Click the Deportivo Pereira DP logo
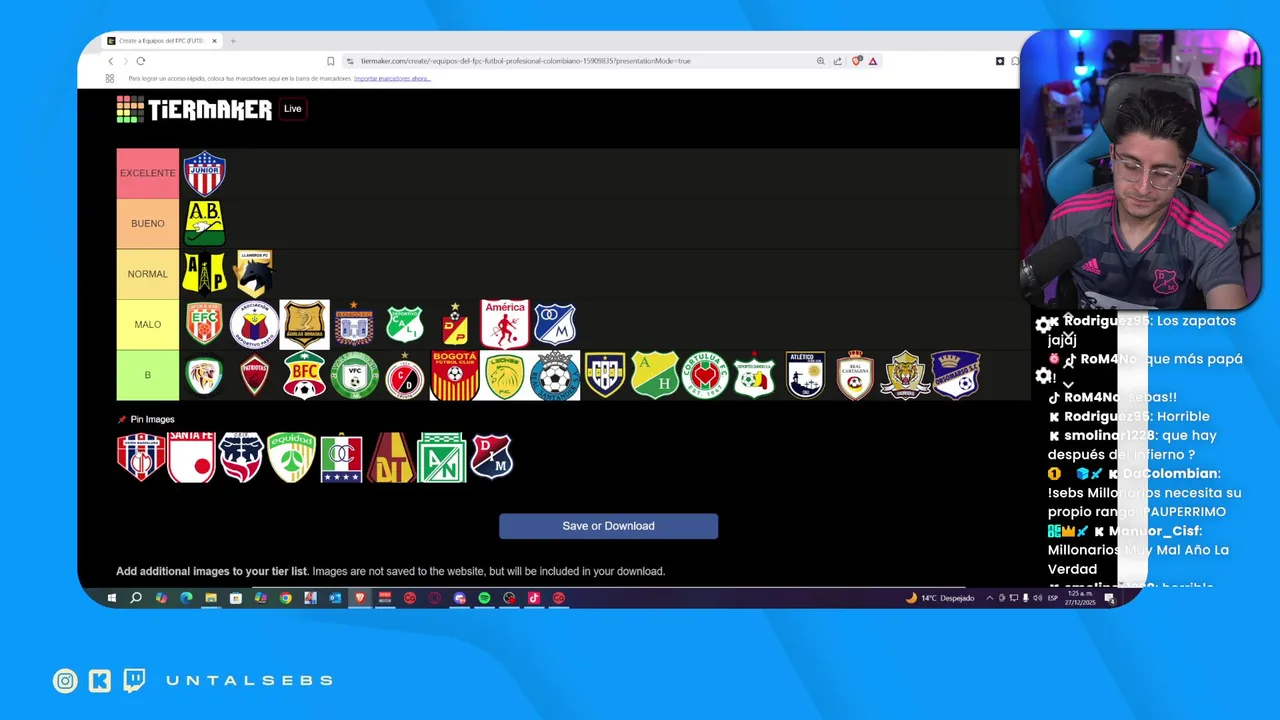 (x=455, y=324)
